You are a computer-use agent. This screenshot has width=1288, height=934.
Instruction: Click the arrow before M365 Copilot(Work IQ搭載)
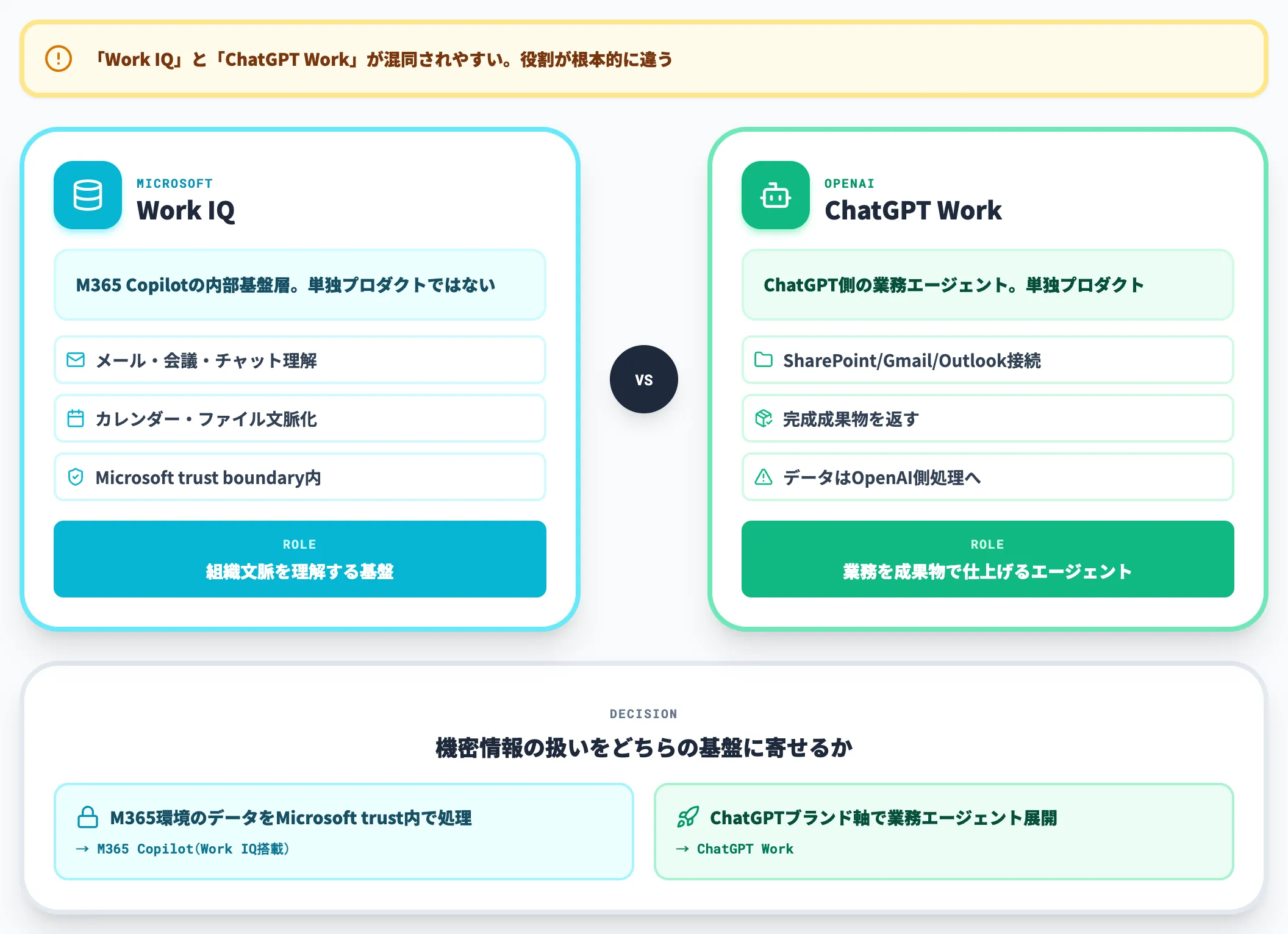(82, 849)
